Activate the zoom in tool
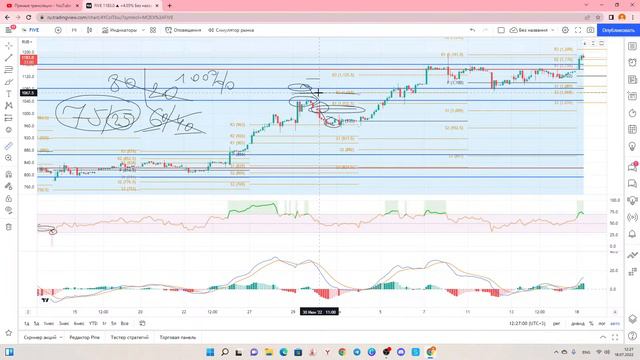 (9, 158)
